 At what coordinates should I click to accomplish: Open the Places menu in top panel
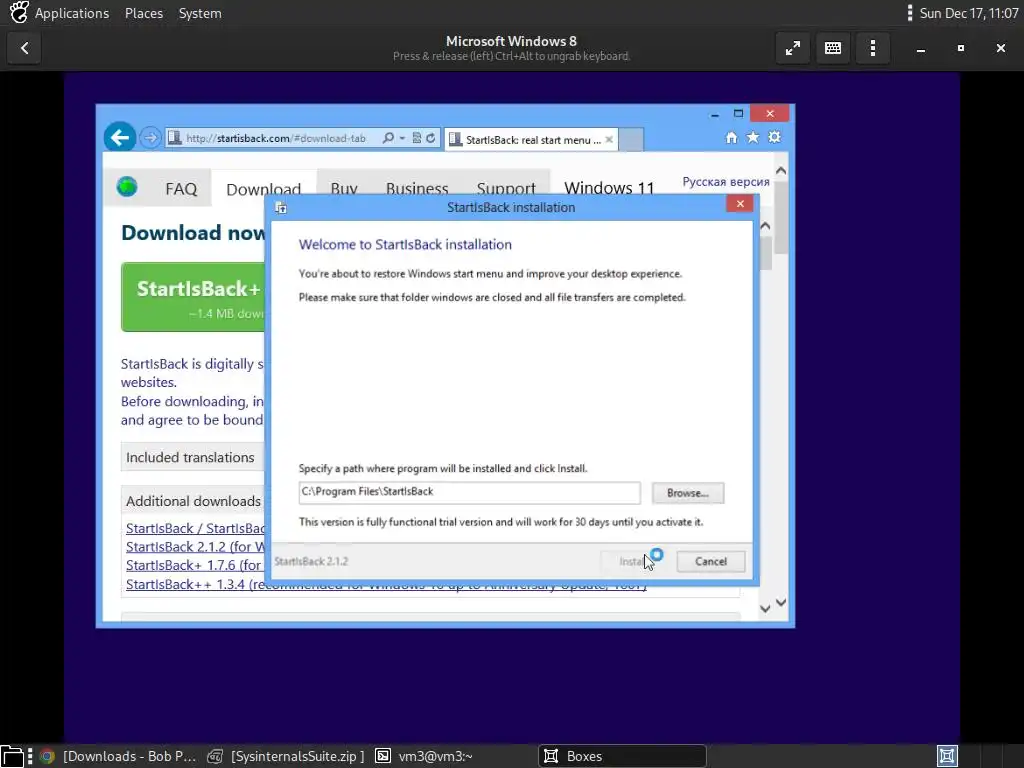144,13
